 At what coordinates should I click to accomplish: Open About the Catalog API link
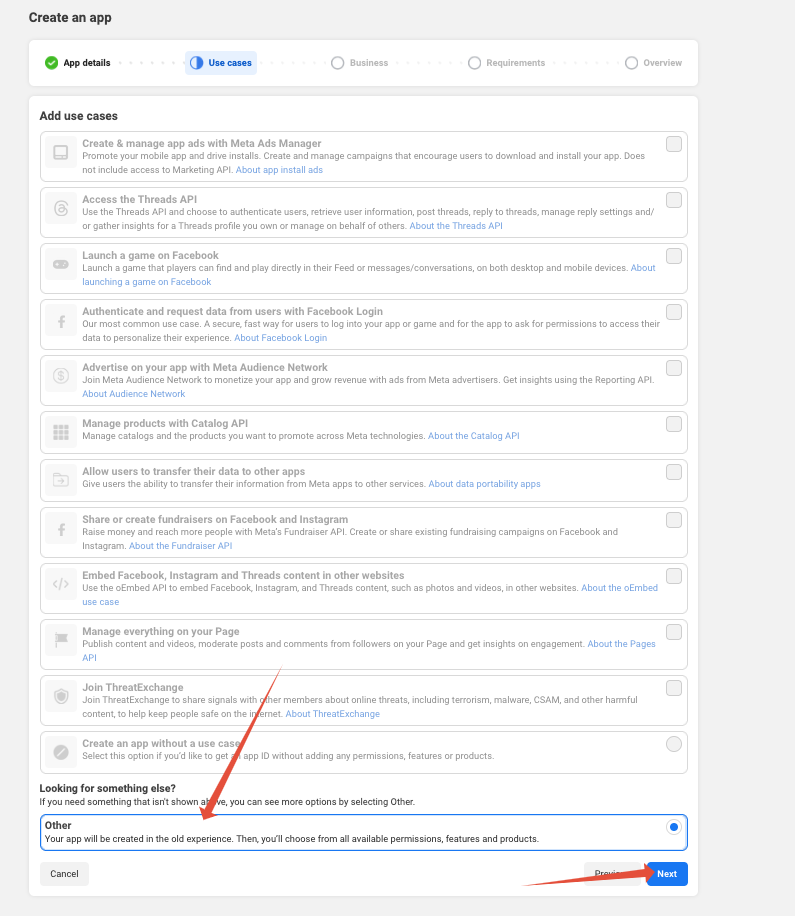(474, 436)
